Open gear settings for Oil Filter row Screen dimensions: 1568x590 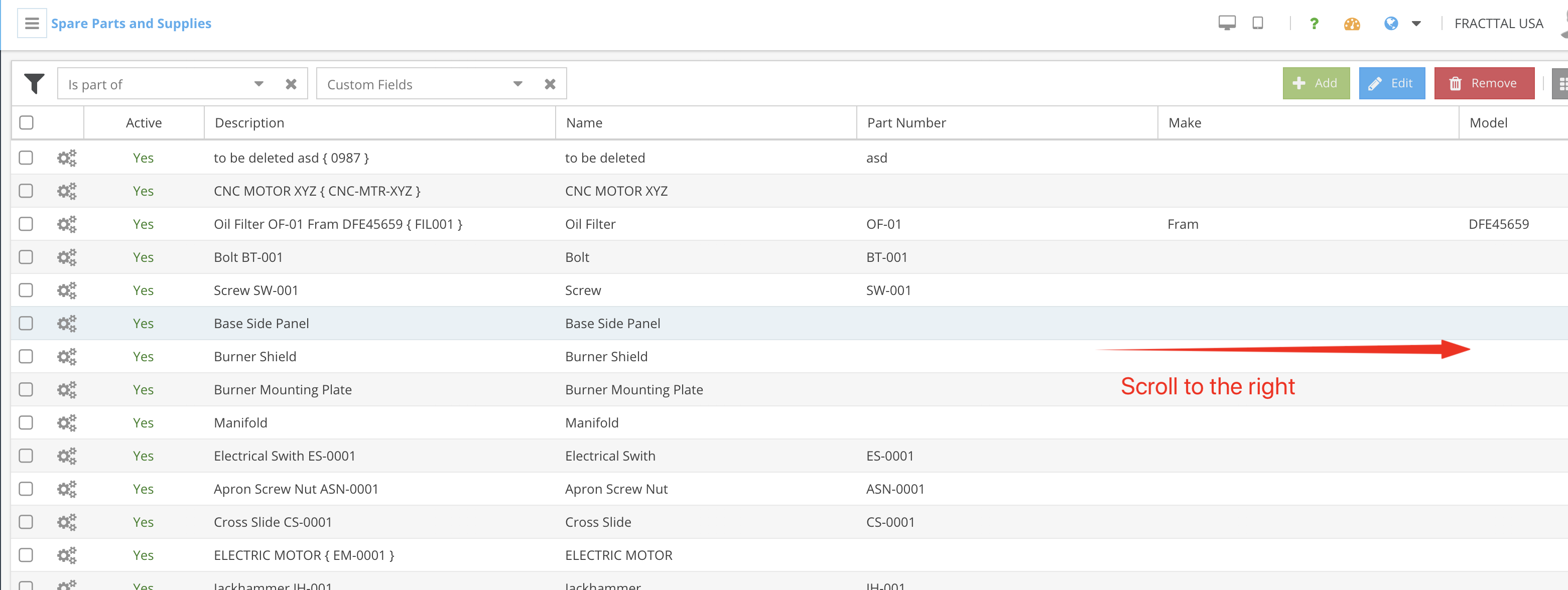[66, 224]
